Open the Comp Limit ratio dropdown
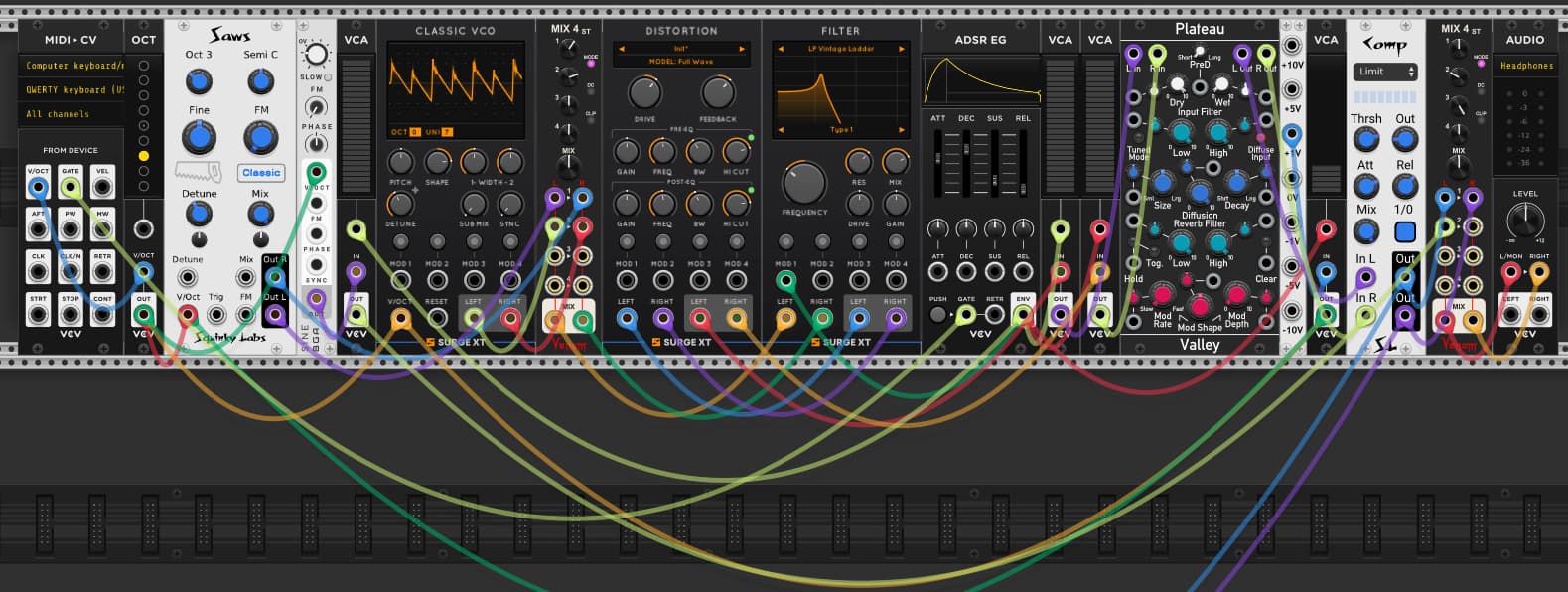Viewport: 1568px width, 592px height. [x=1385, y=72]
